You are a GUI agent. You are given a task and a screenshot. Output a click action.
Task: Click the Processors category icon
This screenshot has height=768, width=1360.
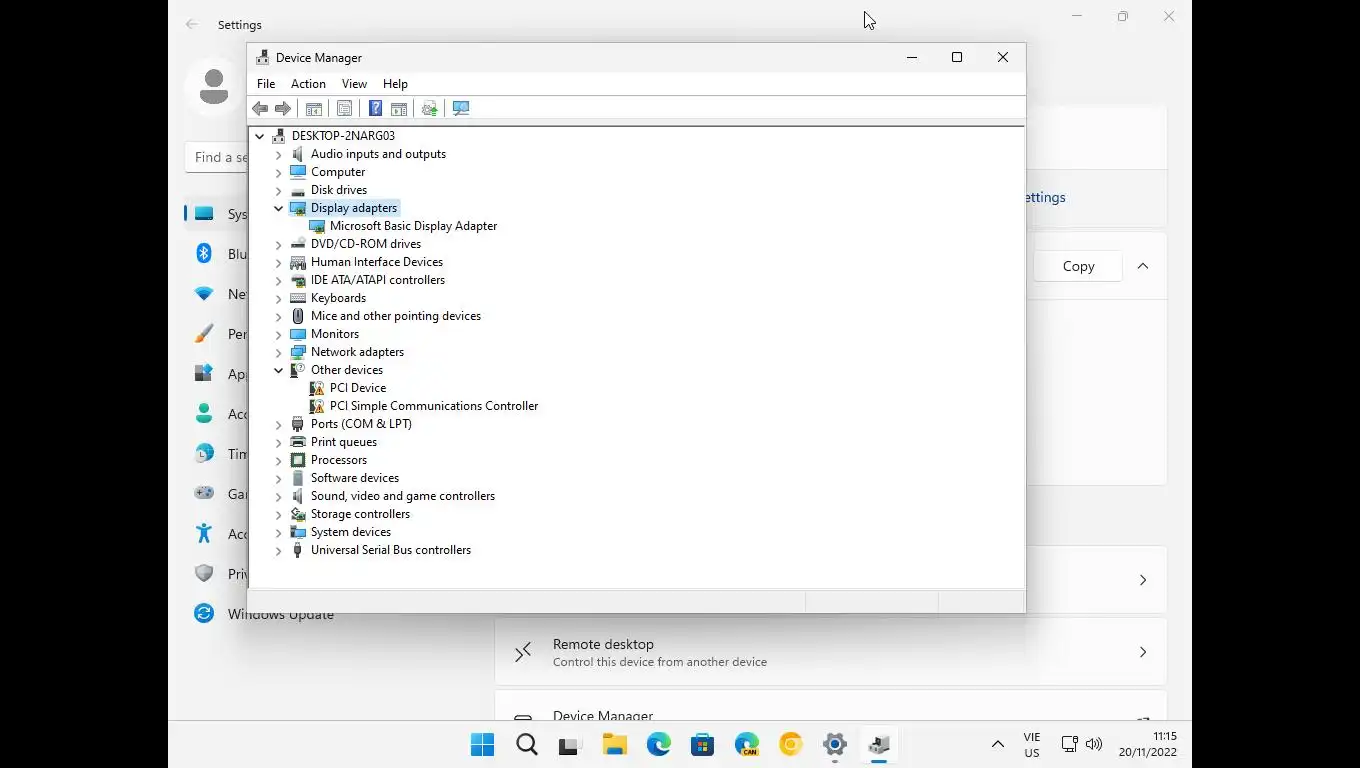point(298,460)
